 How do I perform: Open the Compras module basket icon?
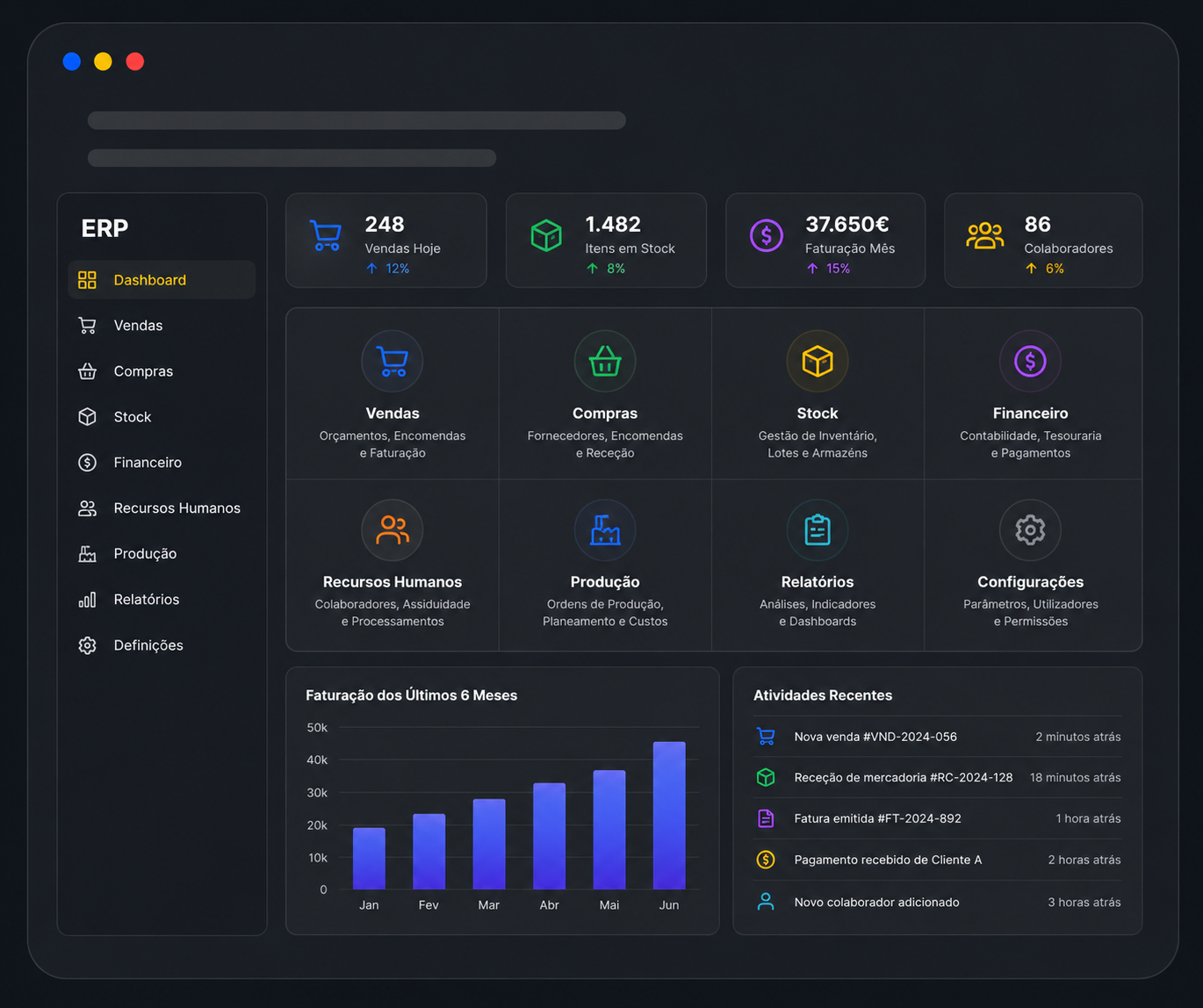pyautogui.click(x=605, y=361)
